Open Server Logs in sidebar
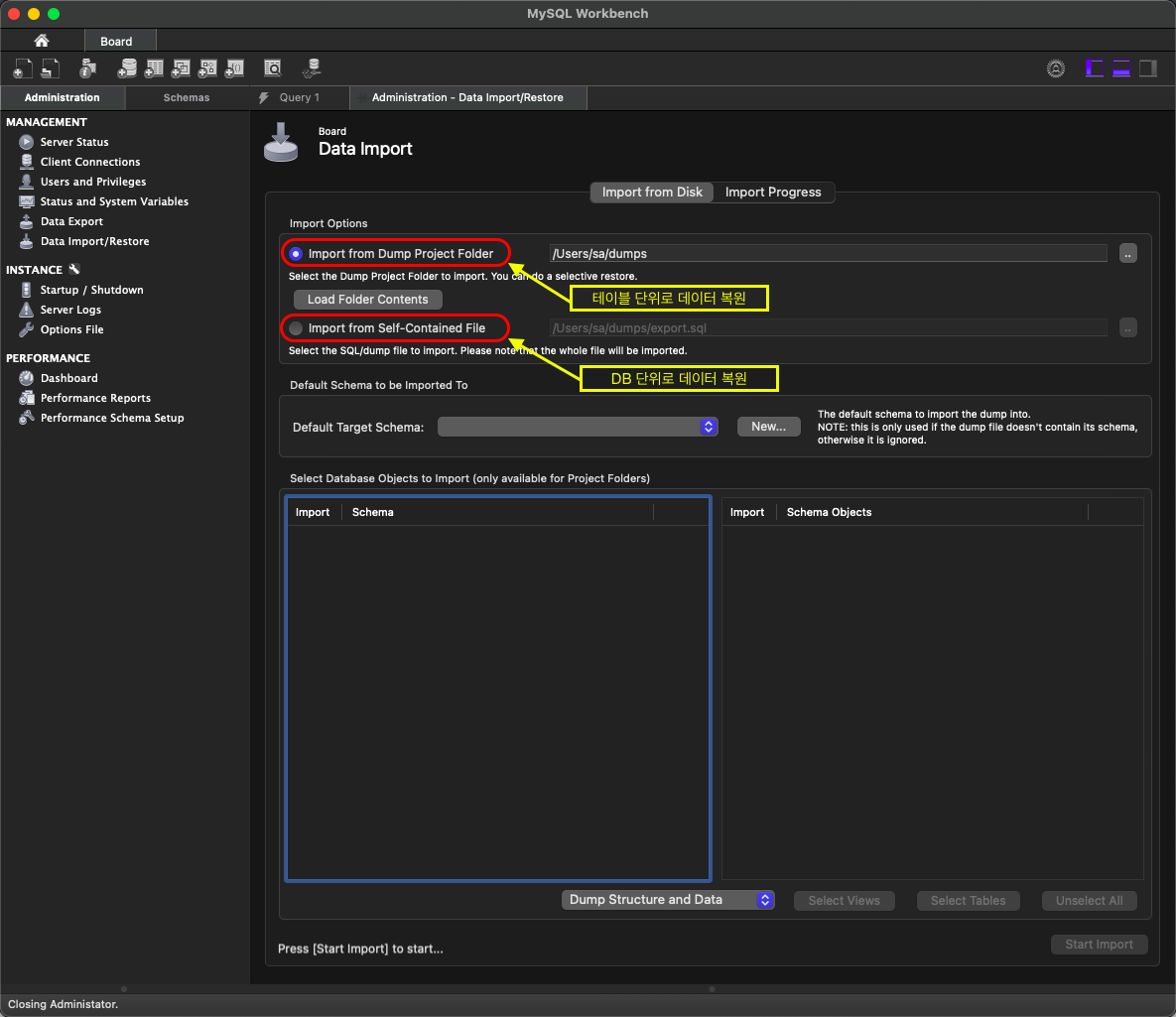The height and width of the screenshot is (1017, 1176). 70,310
